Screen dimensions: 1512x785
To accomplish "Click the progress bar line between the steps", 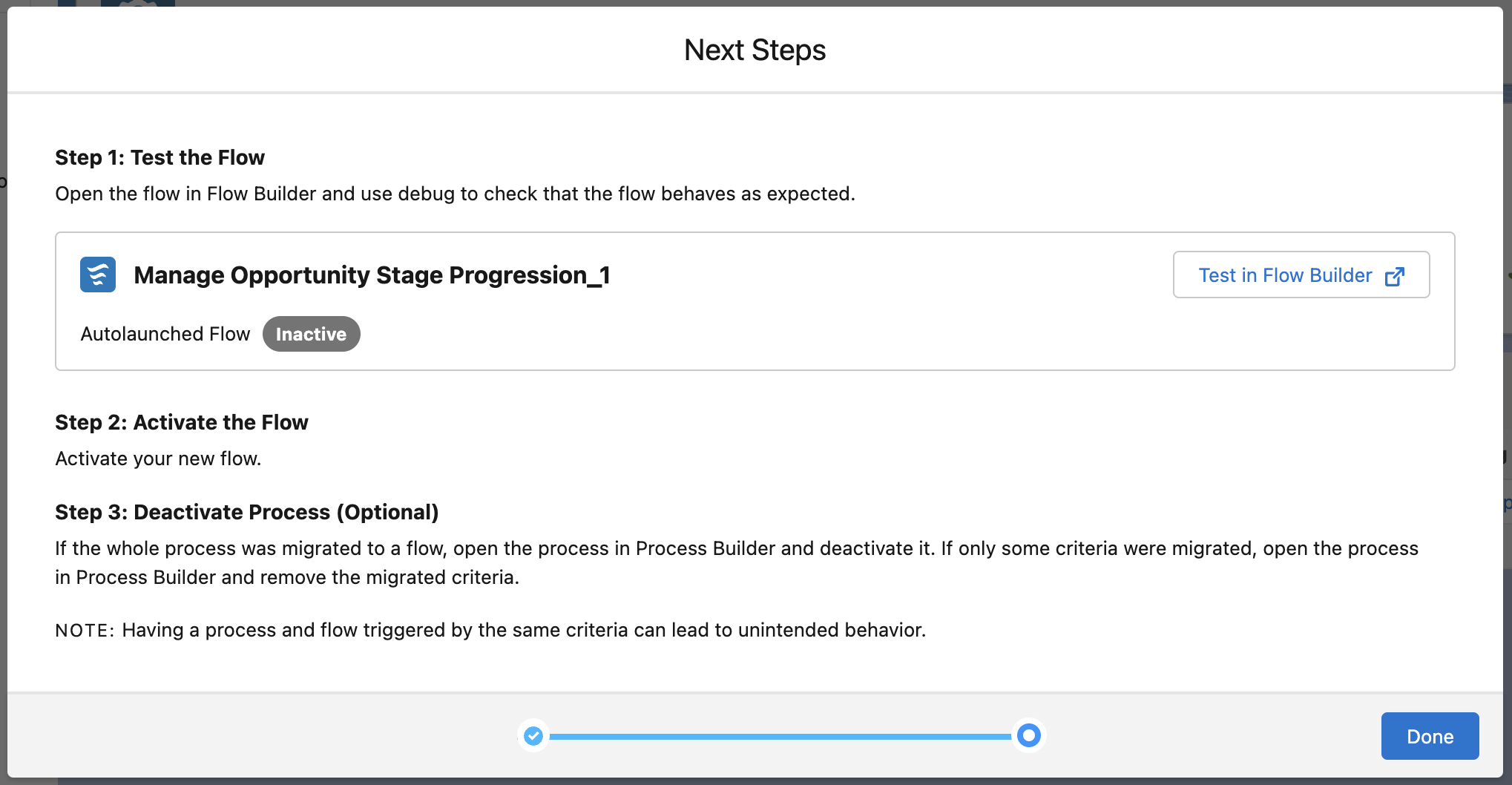I will coord(780,736).
